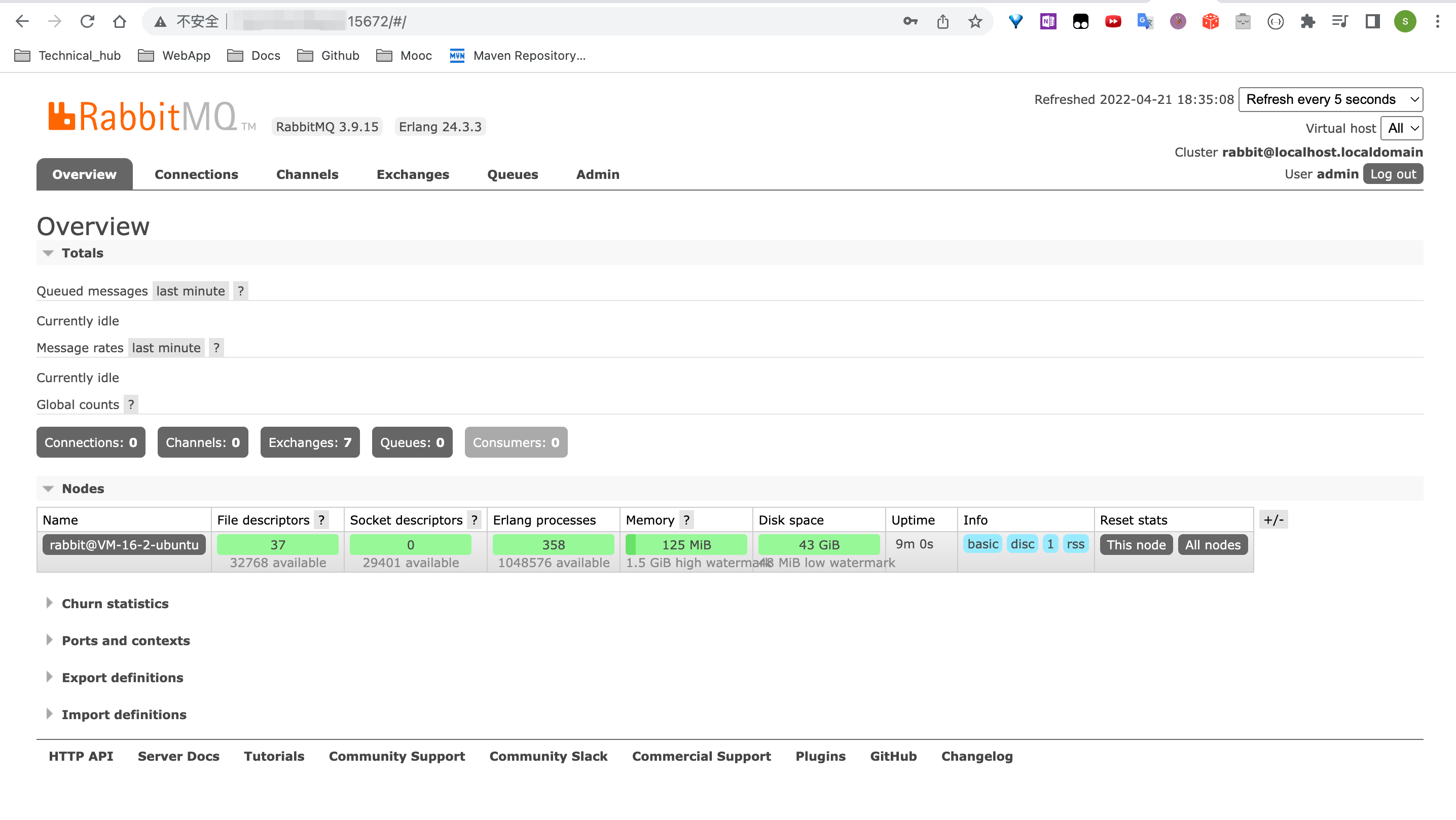Open the red YouTube-style extension icon
The height and width of the screenshot is (820, 1456).
(x=1113, y=21)
